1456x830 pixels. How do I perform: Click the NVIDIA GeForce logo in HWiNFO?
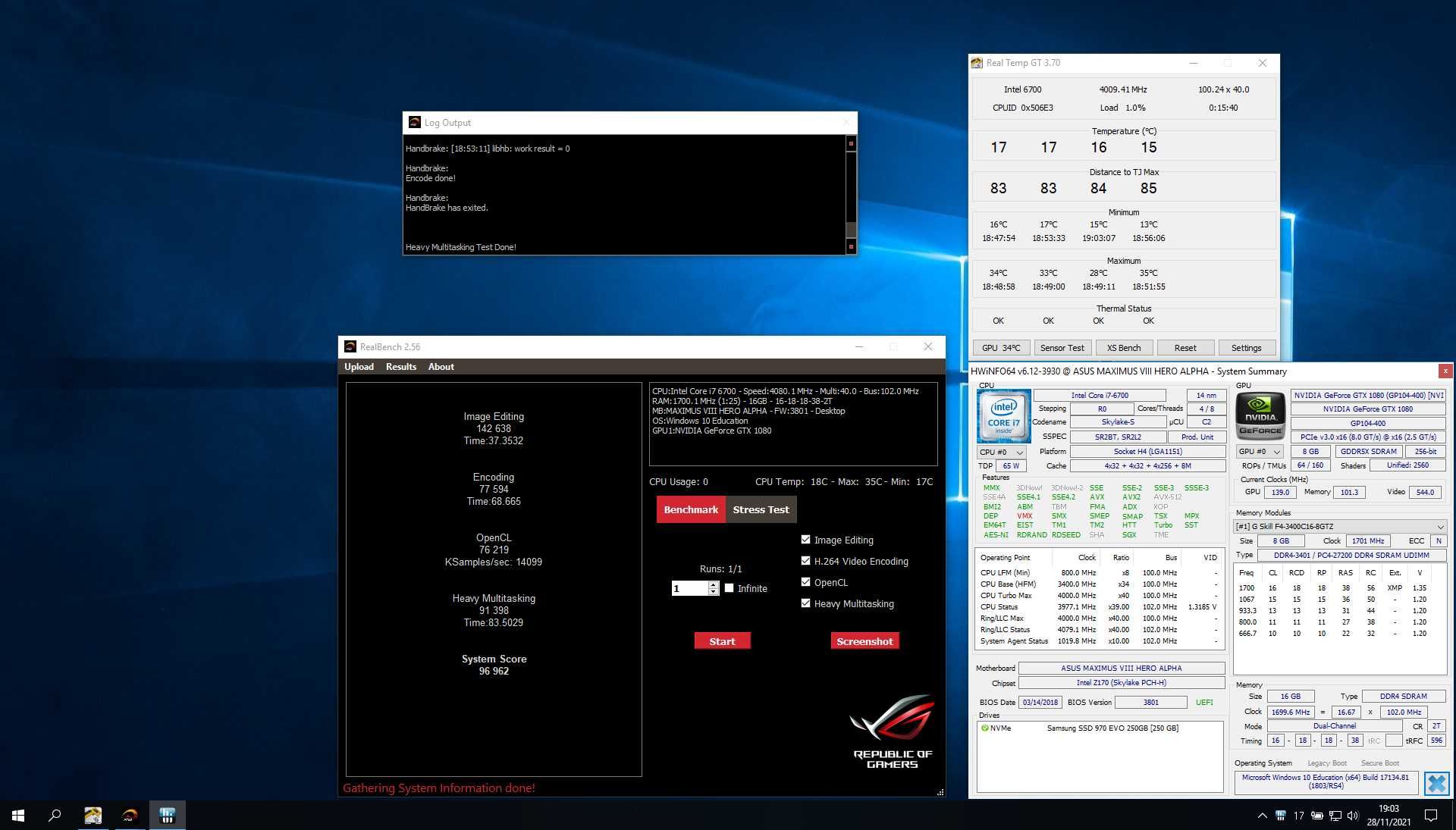click(1260, 416)
